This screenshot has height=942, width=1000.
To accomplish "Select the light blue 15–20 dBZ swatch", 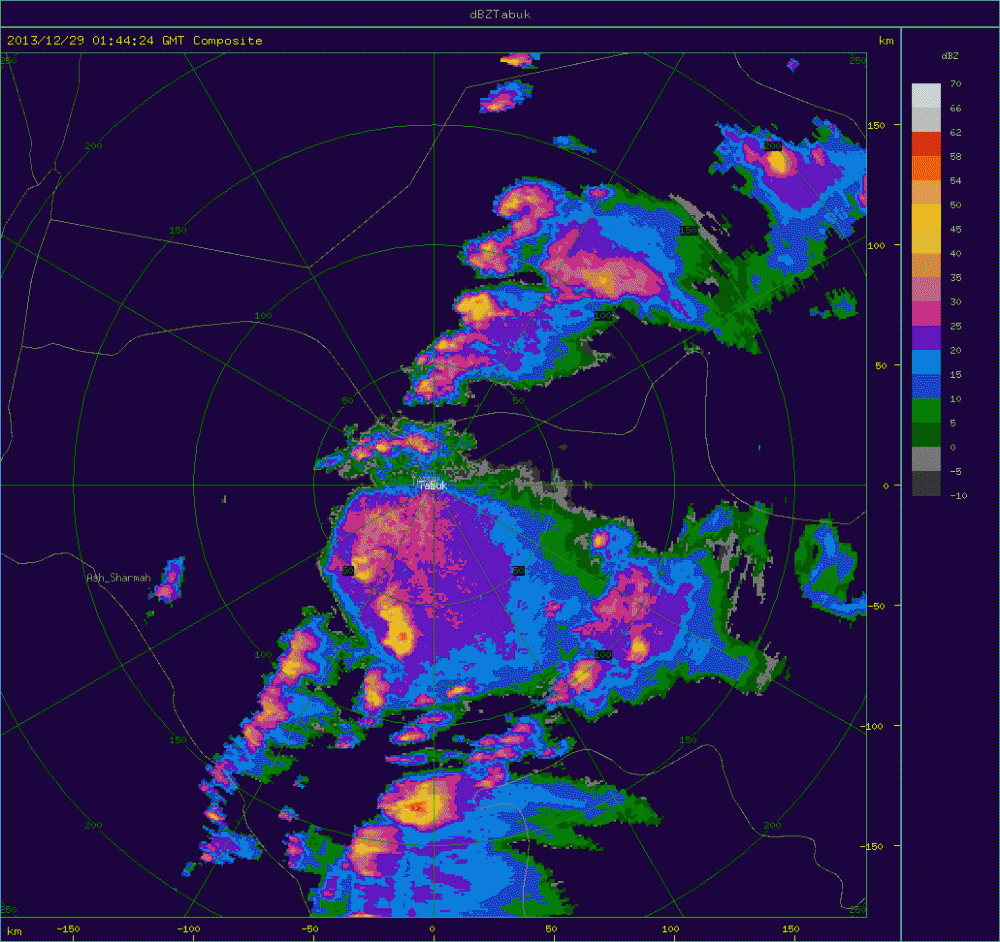I will 926,362.
